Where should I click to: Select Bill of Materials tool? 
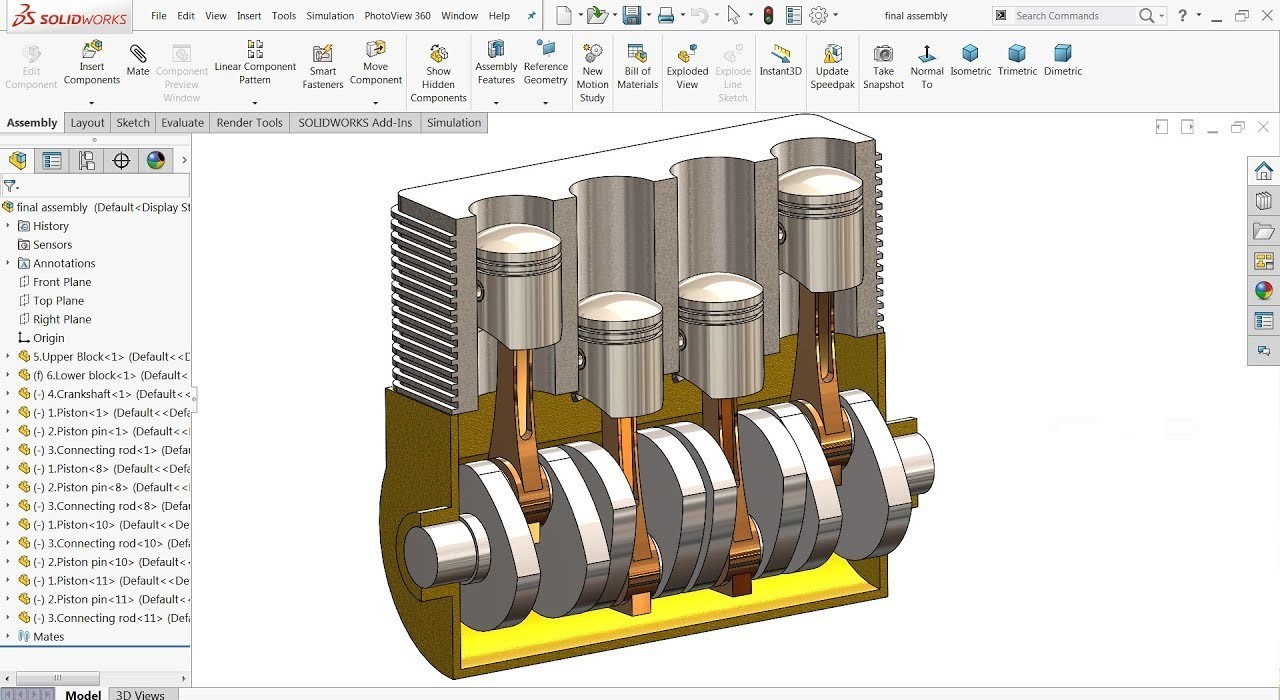(x=637, y=66)
